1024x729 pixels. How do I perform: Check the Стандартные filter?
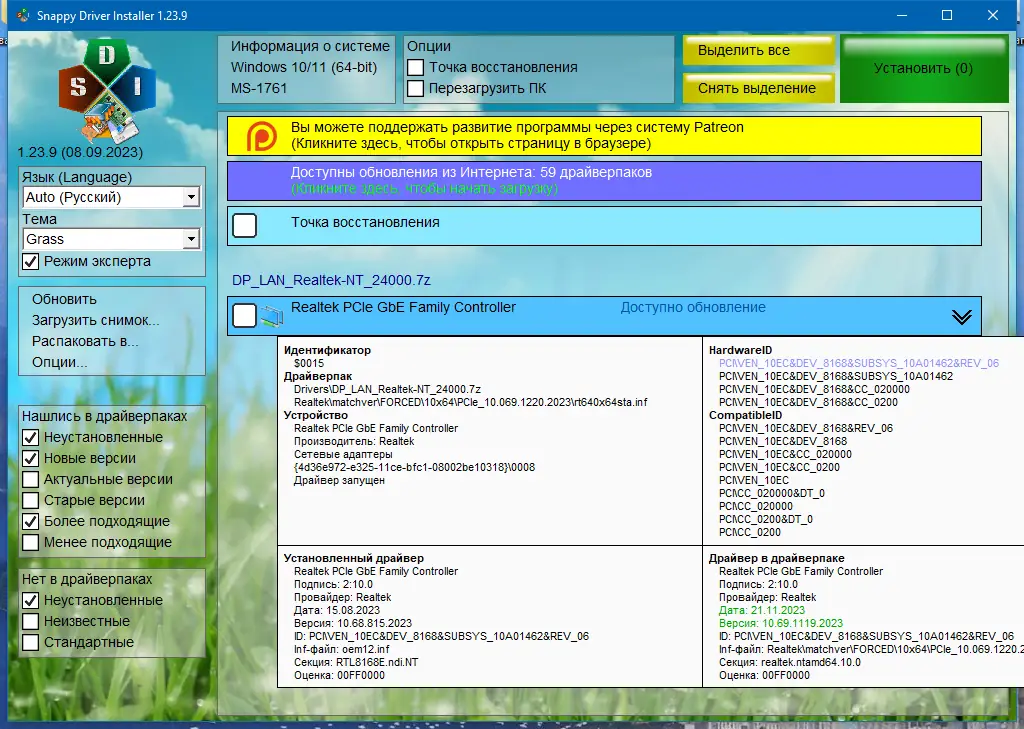[31, 642]
